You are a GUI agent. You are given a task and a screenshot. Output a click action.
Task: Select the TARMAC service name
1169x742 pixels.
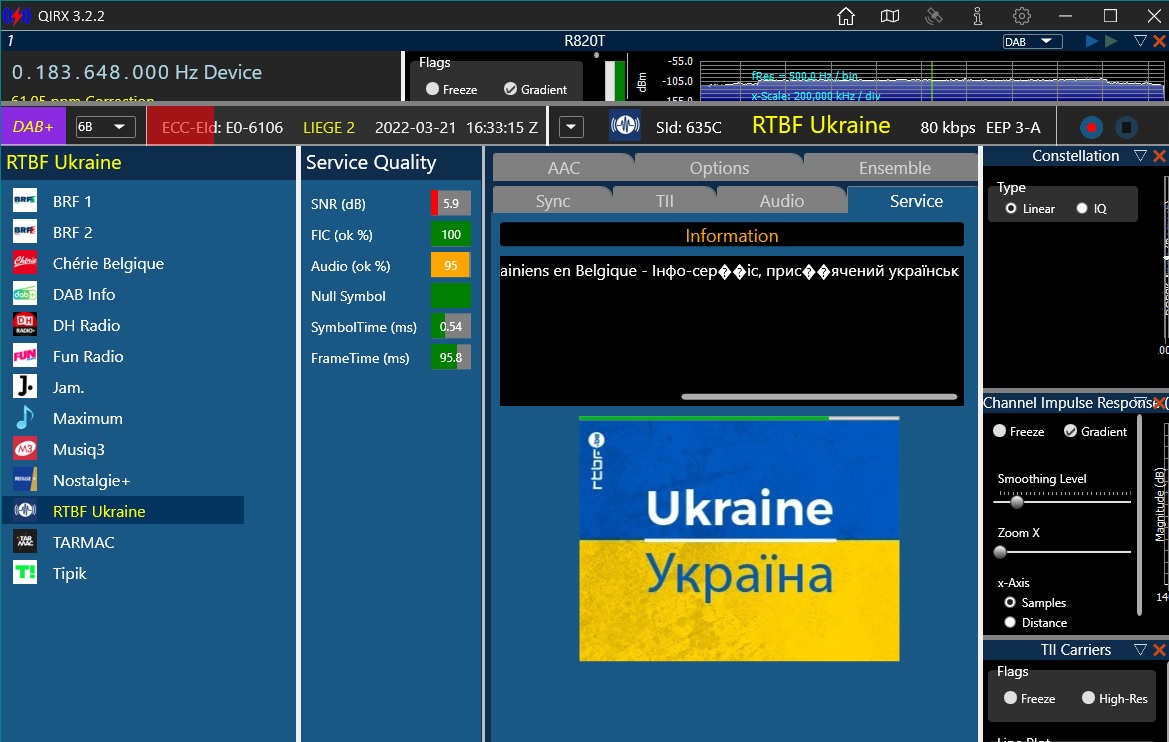click(84, 542)
